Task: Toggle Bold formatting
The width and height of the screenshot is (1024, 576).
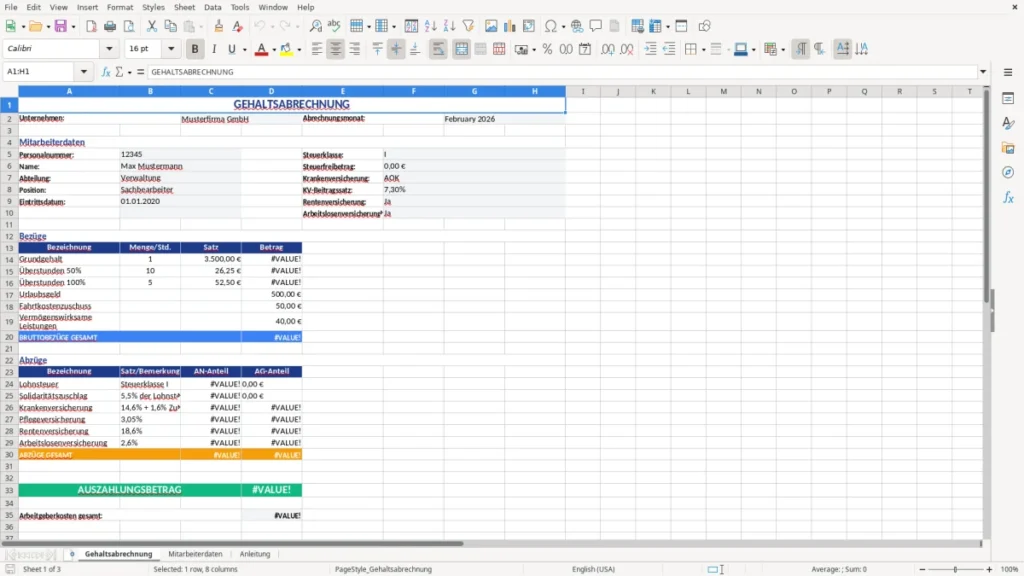Action: coord(195,49)
